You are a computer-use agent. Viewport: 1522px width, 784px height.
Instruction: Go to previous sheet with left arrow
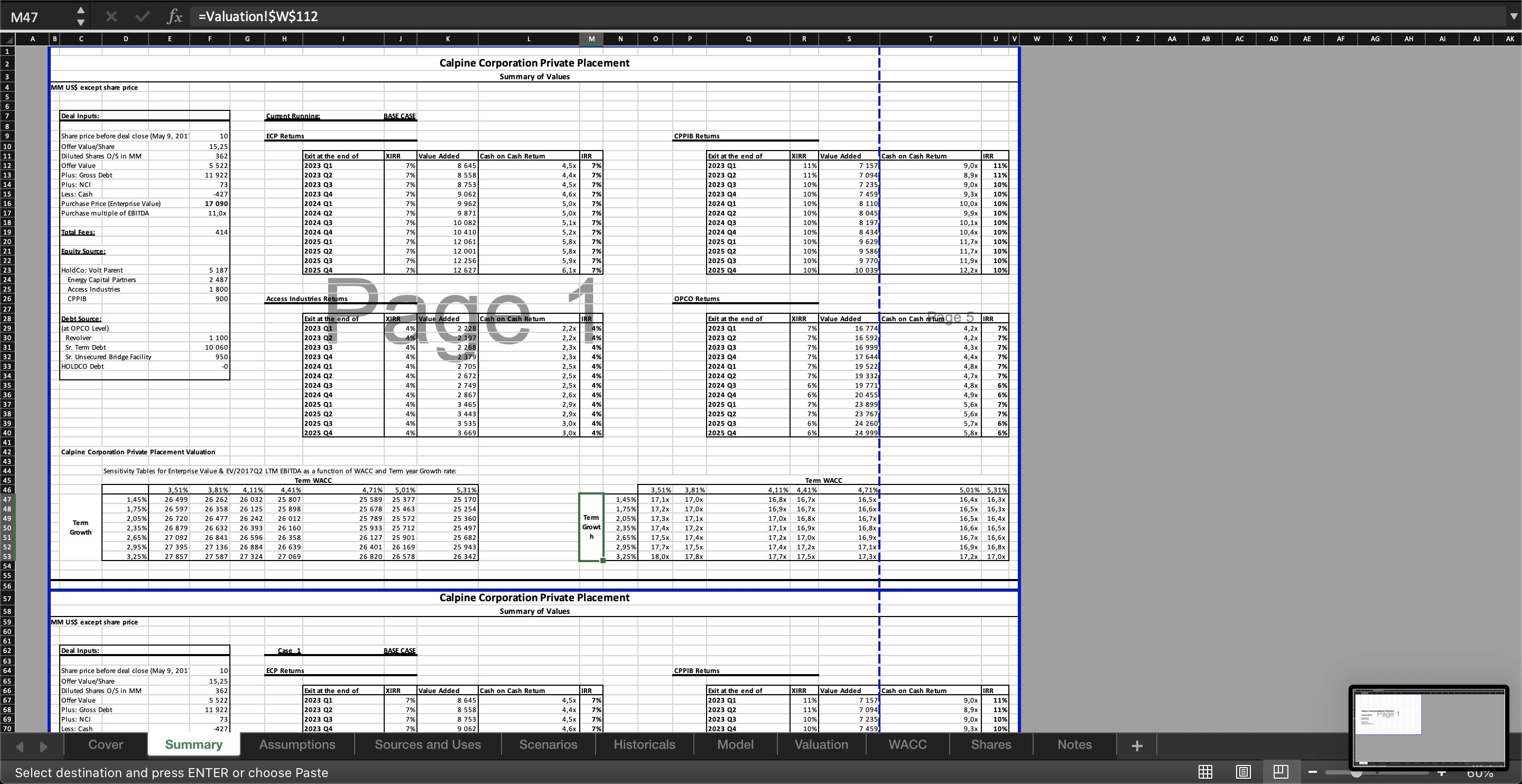20,746
